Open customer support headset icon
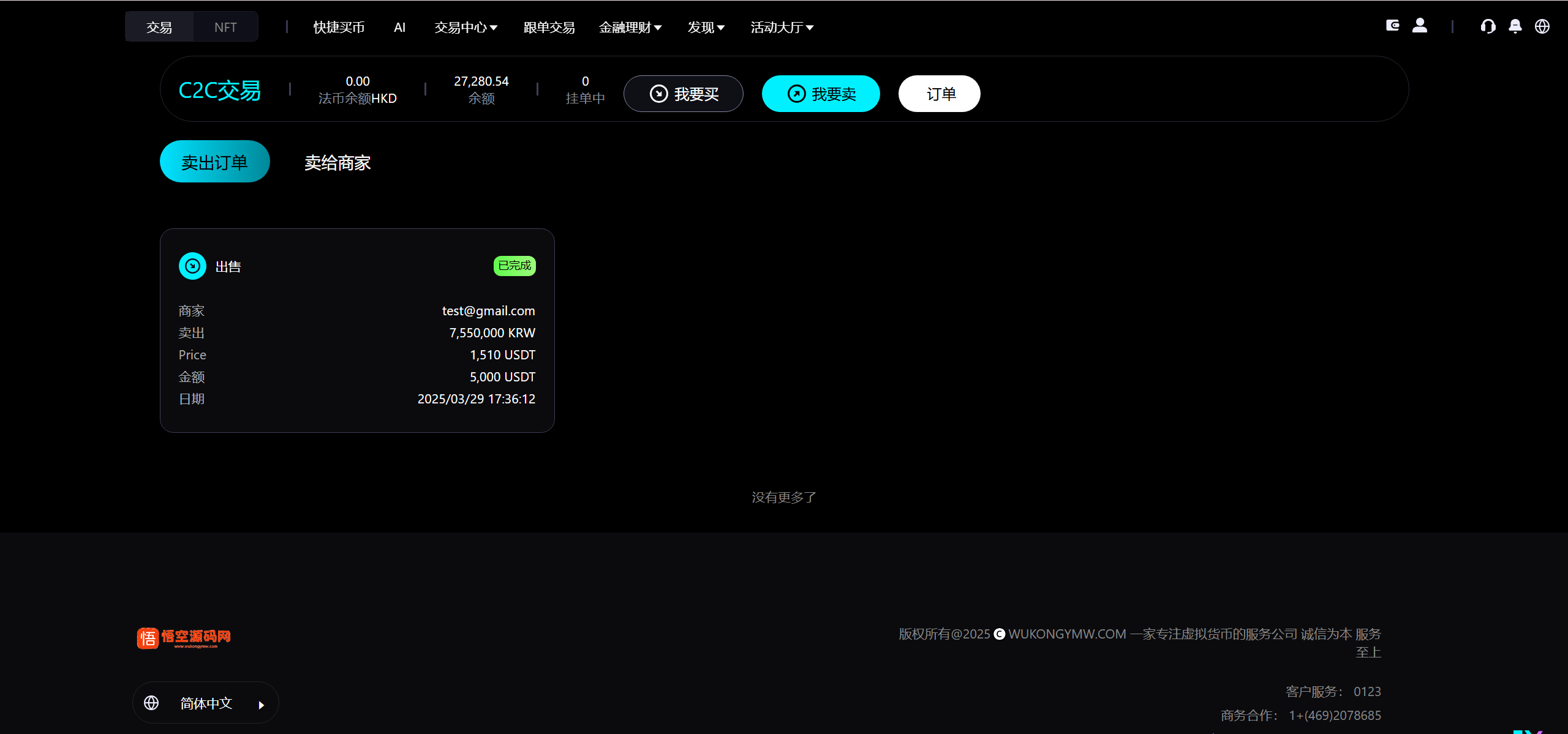The height and width of the screenshot is (734, 1568). coord(1488,26)
